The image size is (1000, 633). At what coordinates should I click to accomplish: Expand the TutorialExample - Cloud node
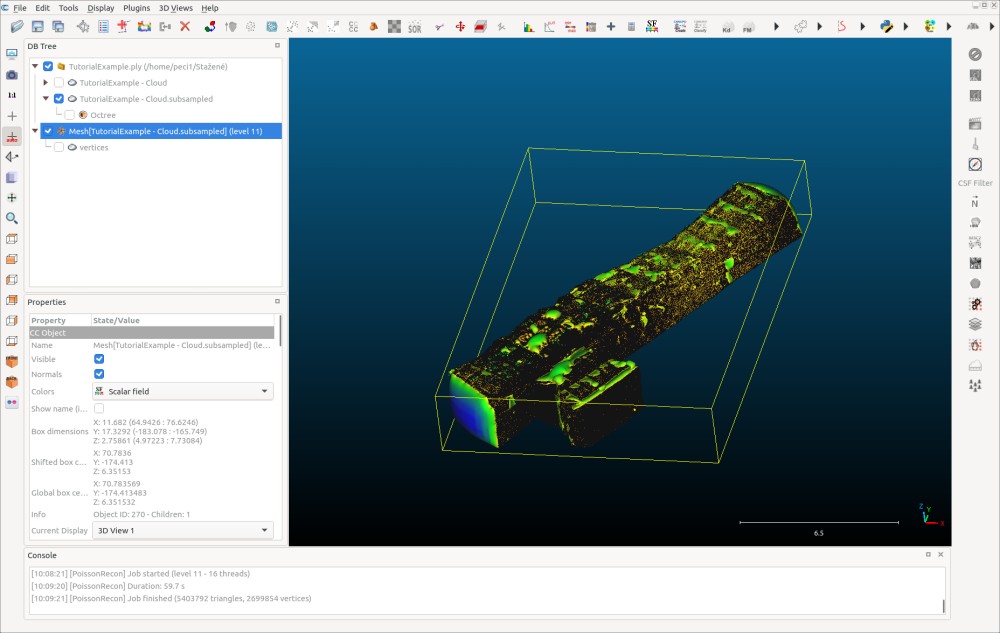(x=46, y=83)
